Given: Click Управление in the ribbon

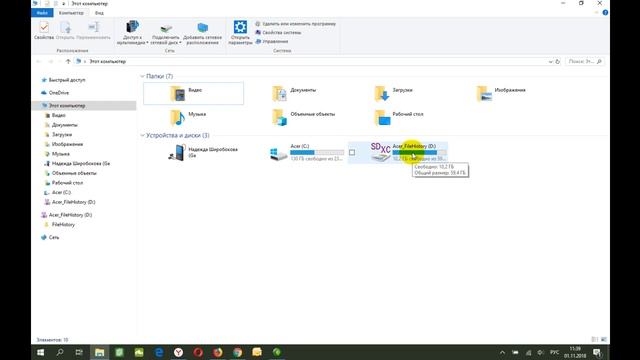Looking at the screenshot, I should click(x=272, y=41).
